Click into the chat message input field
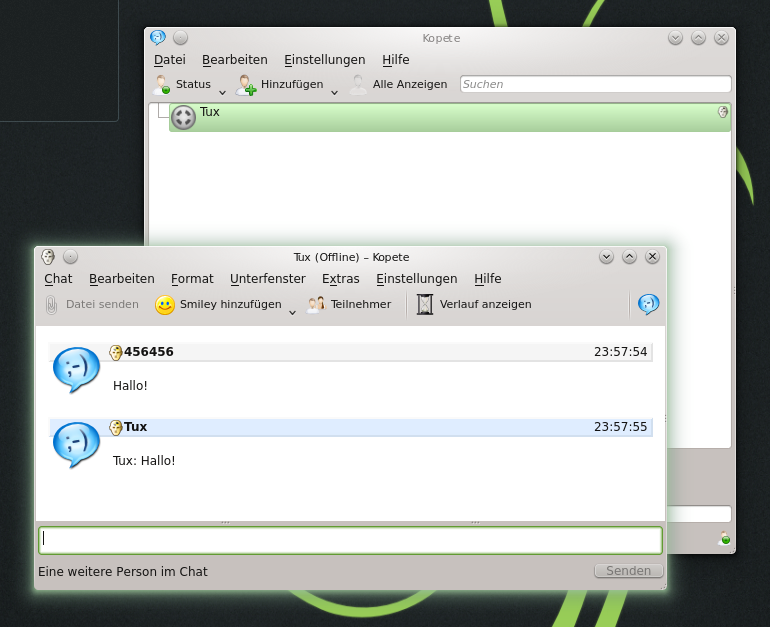Screen dimensions: 770x627 350,540
